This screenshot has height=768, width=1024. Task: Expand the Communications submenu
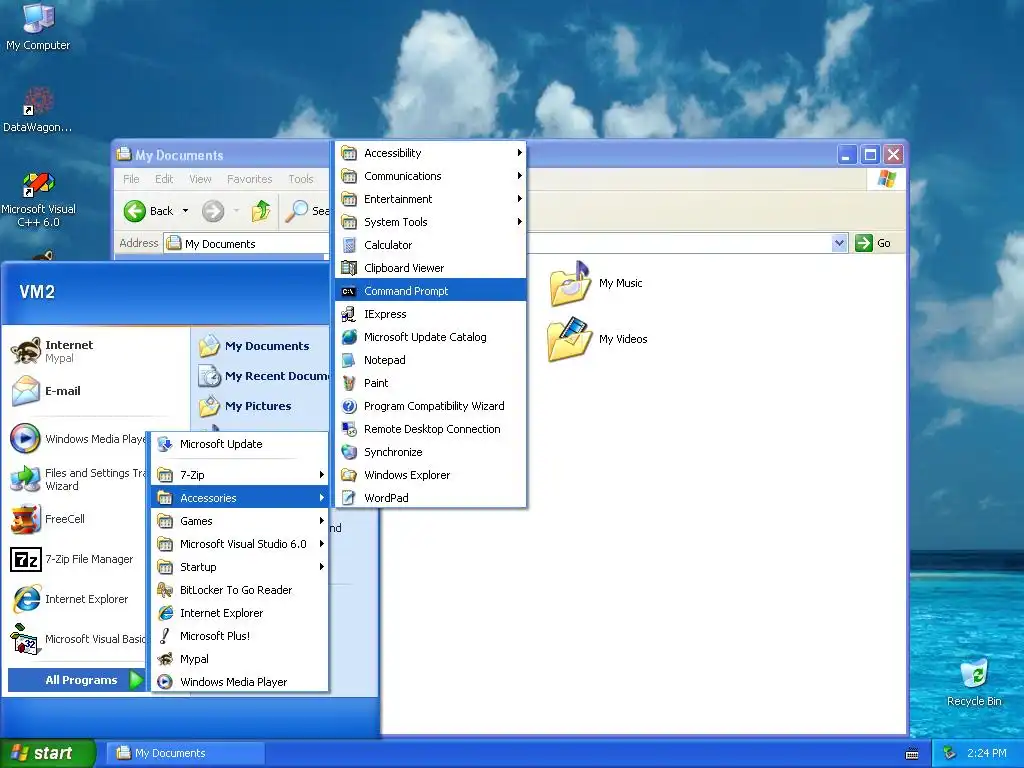(x=430, y=176)
